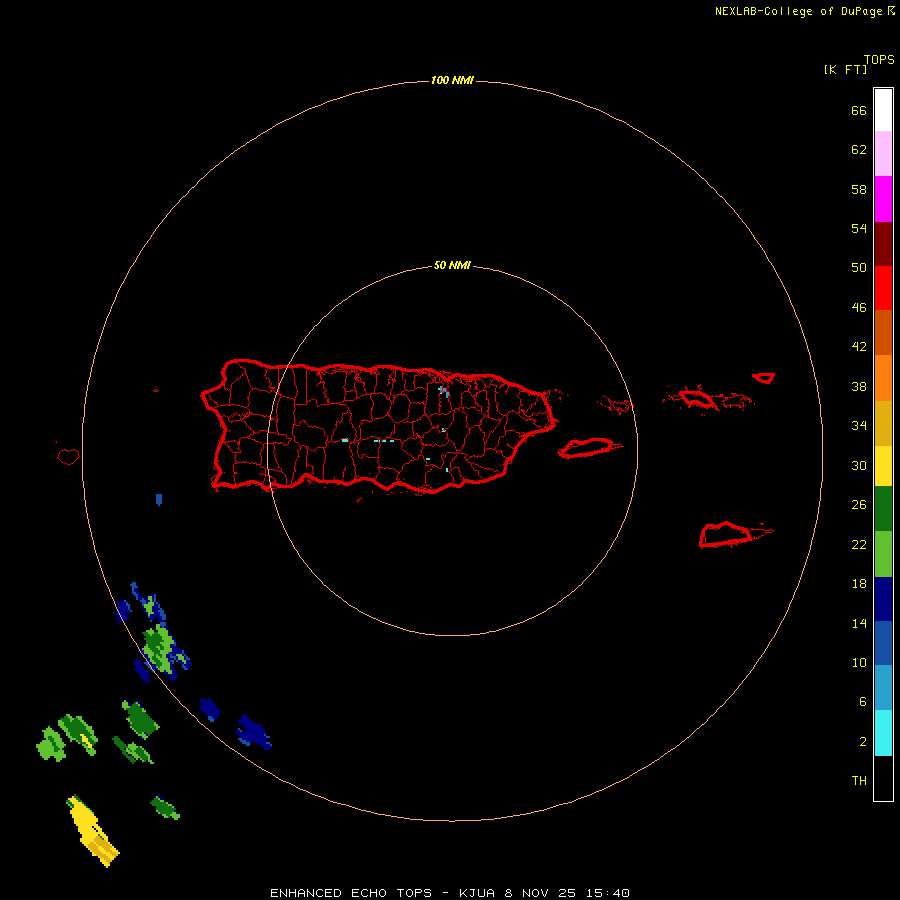Click the magenta legend swatch
The width and height of the screenshot is (900, 900).
[883, 199]
